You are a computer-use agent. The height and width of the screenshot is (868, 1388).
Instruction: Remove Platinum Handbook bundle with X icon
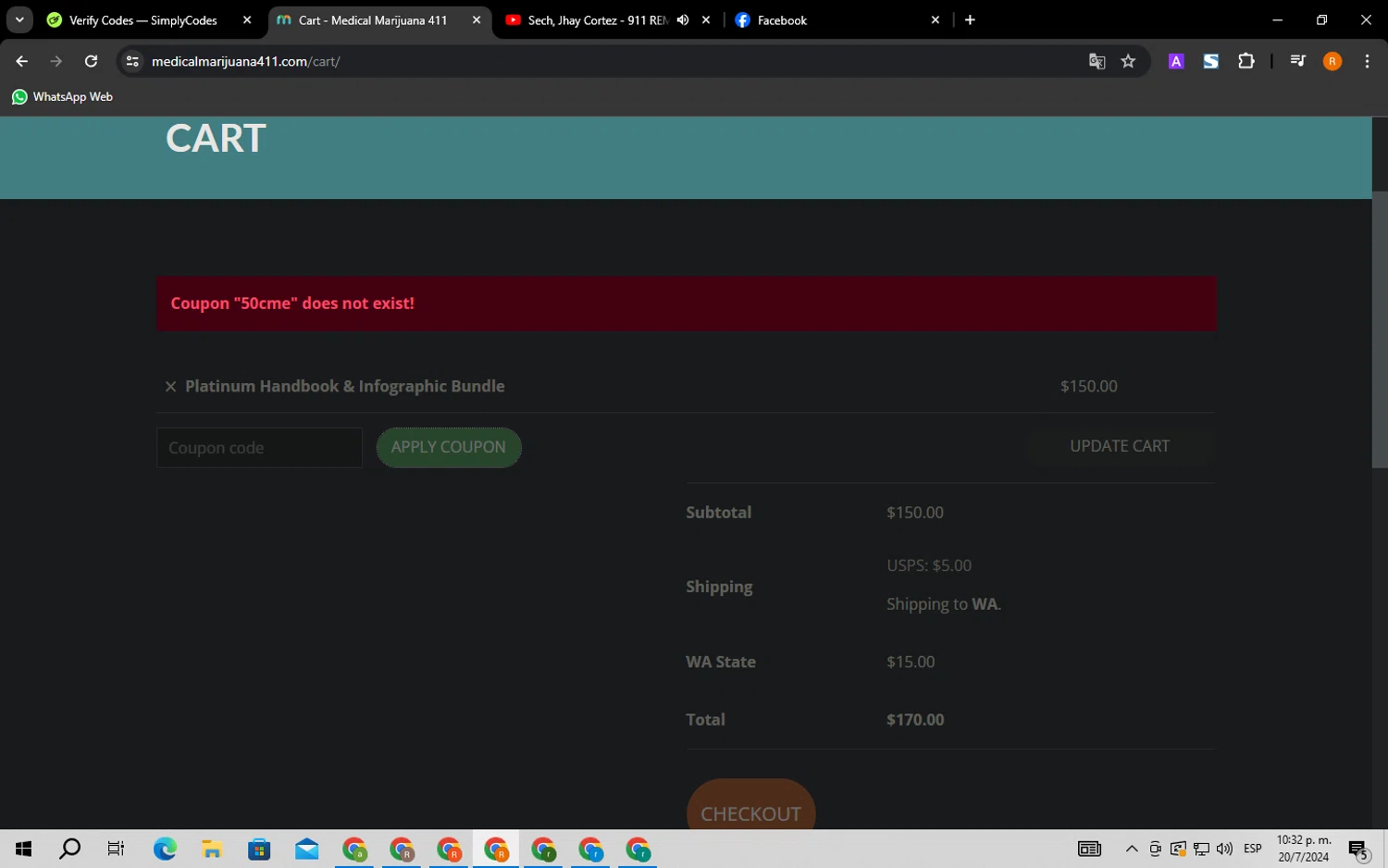pos(170,387)
